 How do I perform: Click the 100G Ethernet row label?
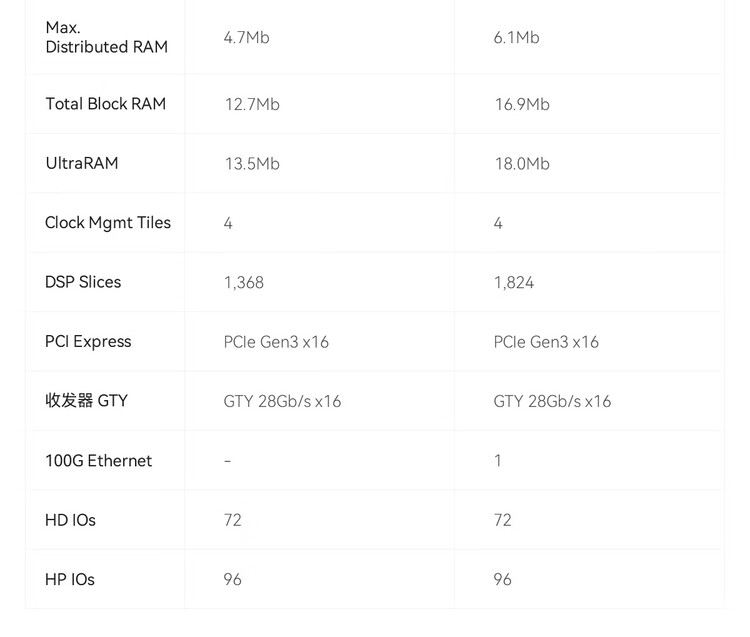tap(98, 461)
